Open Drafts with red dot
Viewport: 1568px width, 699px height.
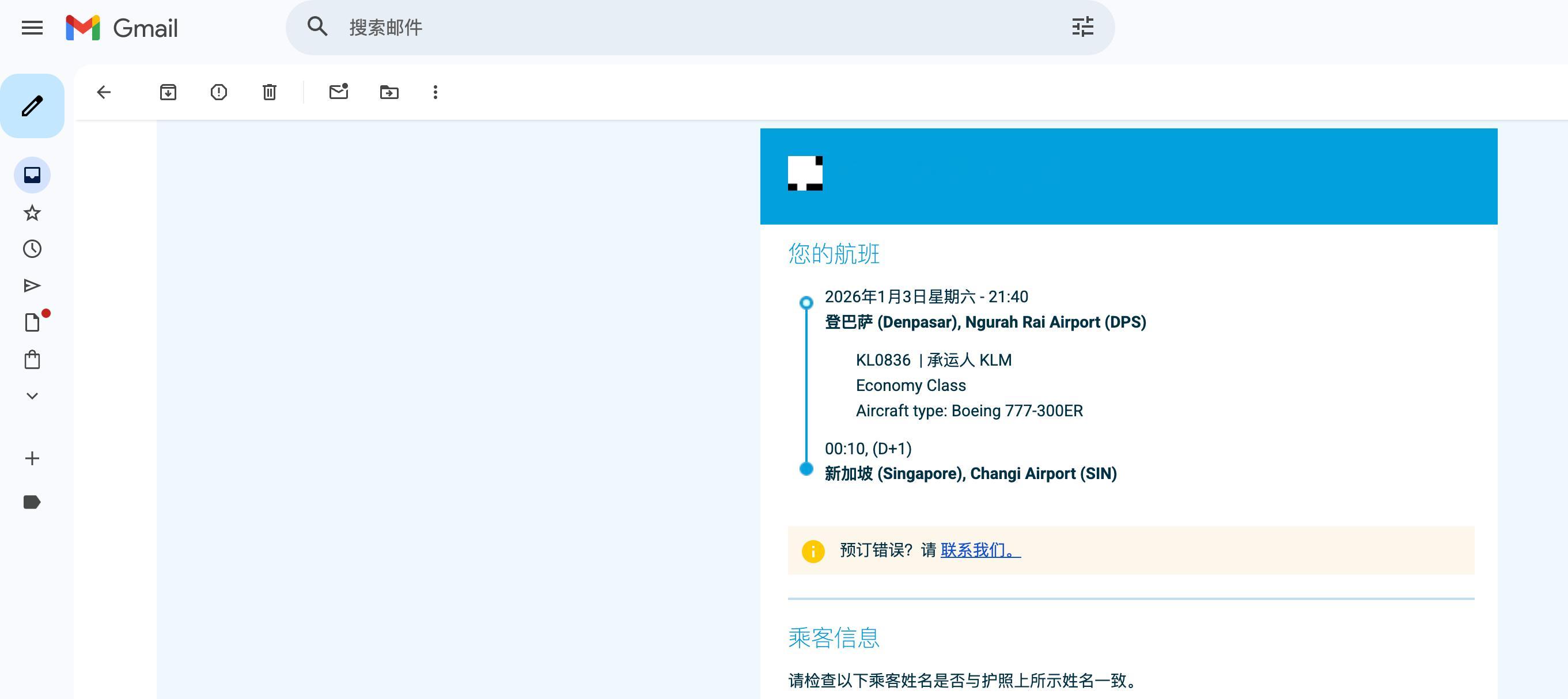pos(32,322)
